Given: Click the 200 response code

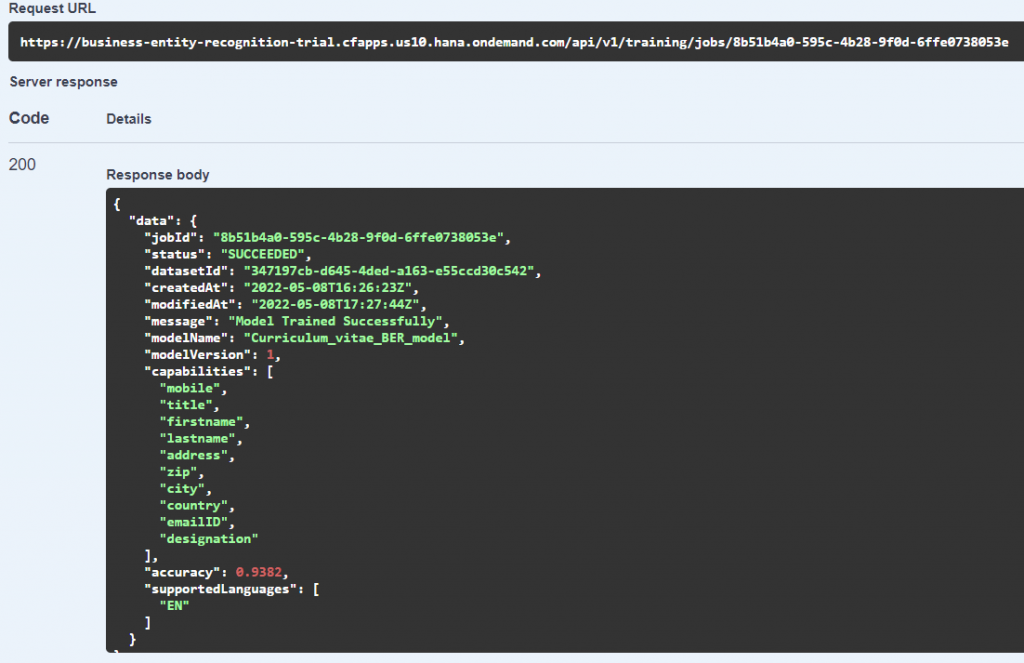Looking at the screenshot, I should tap(22, 165).
